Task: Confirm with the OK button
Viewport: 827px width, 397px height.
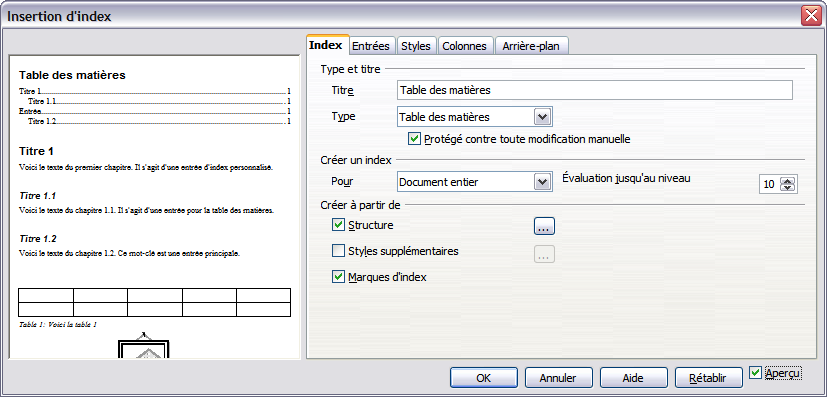Action: coord(484,377)
